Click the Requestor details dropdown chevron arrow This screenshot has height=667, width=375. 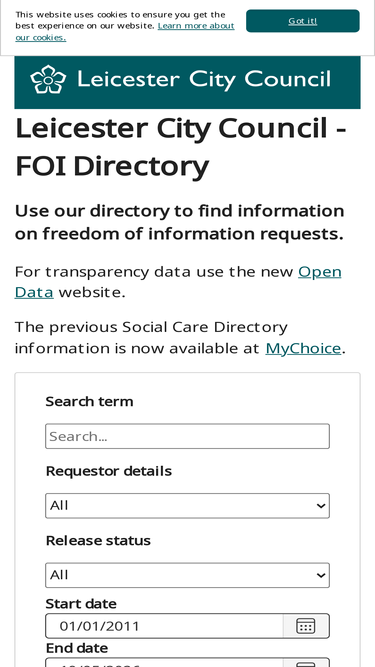pos(321,506)
